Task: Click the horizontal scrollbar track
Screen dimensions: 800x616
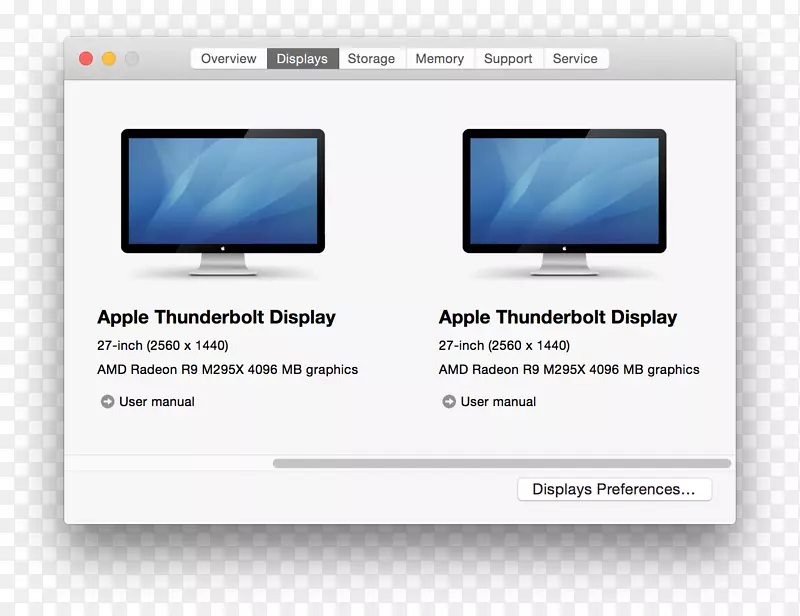Action: coord(400,462)
